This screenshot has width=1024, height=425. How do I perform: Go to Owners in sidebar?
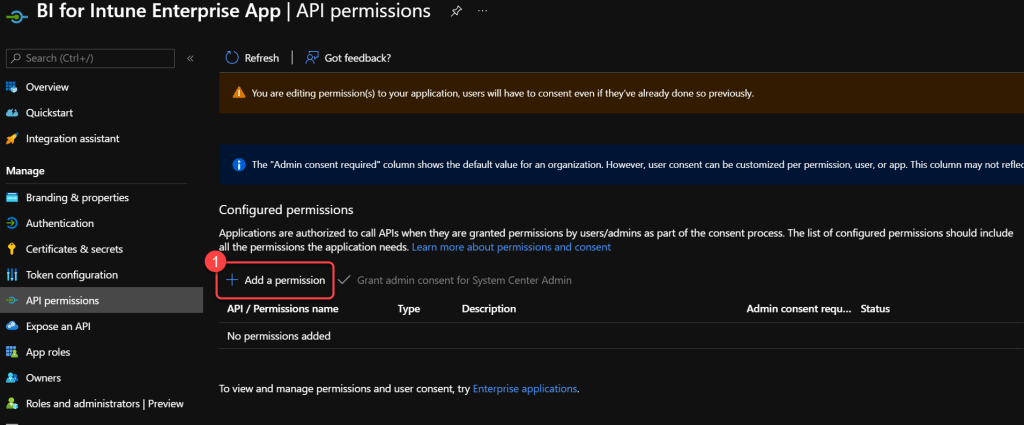[x=43, y=378]
